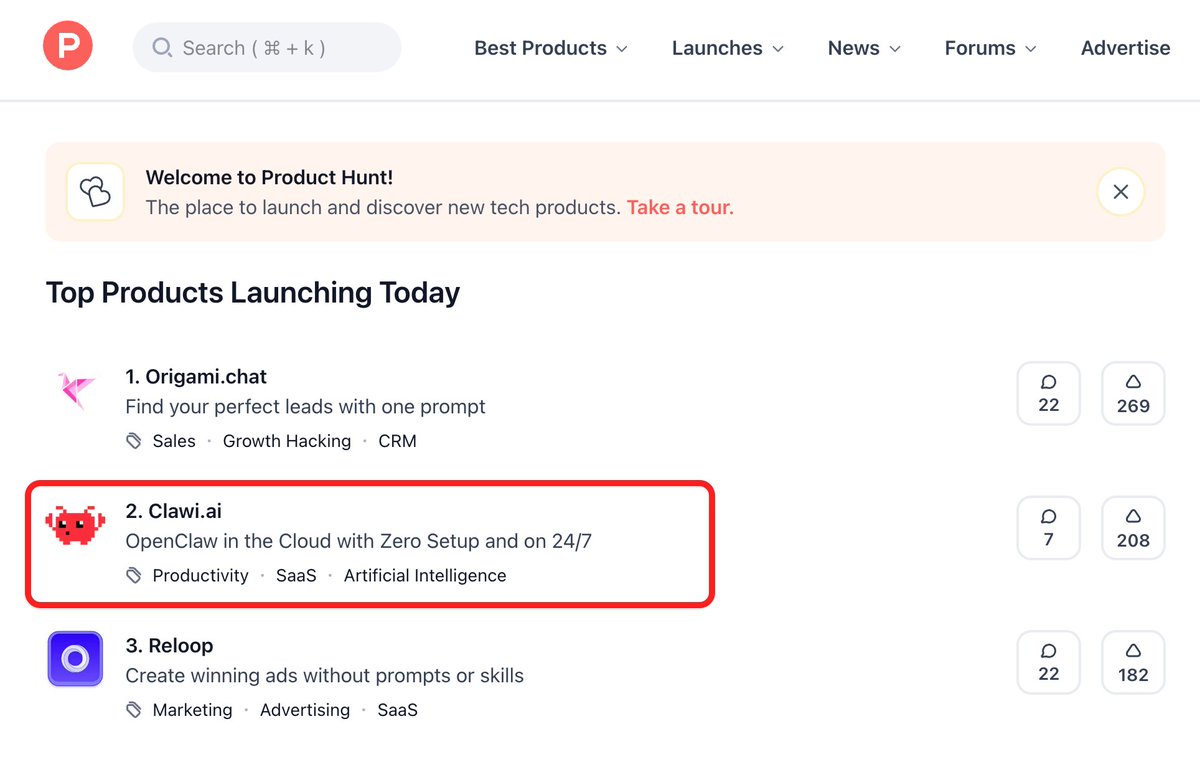Click the tag icon beside Sales
The width and height of the screenshot is (1200, 757).
click(x=134, y=441)
